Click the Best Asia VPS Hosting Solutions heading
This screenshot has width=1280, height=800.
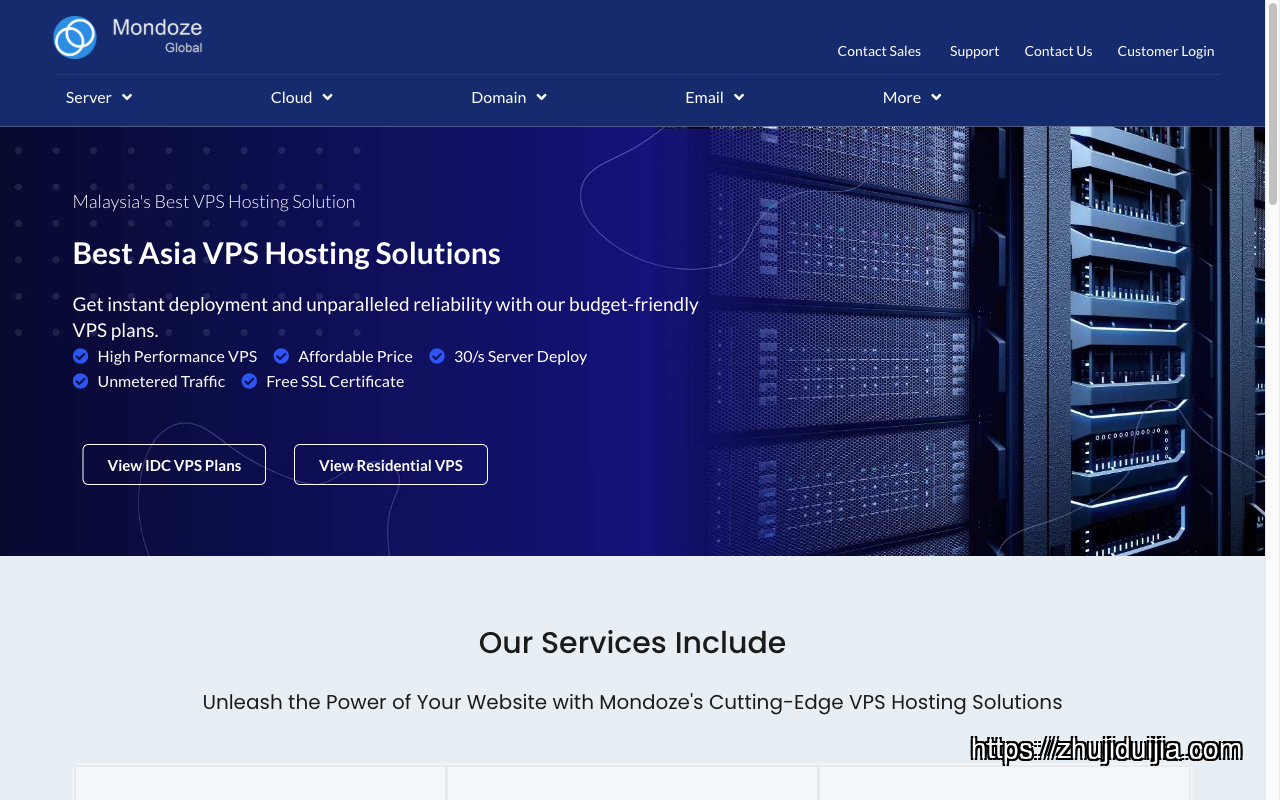(x=286, y=253)
